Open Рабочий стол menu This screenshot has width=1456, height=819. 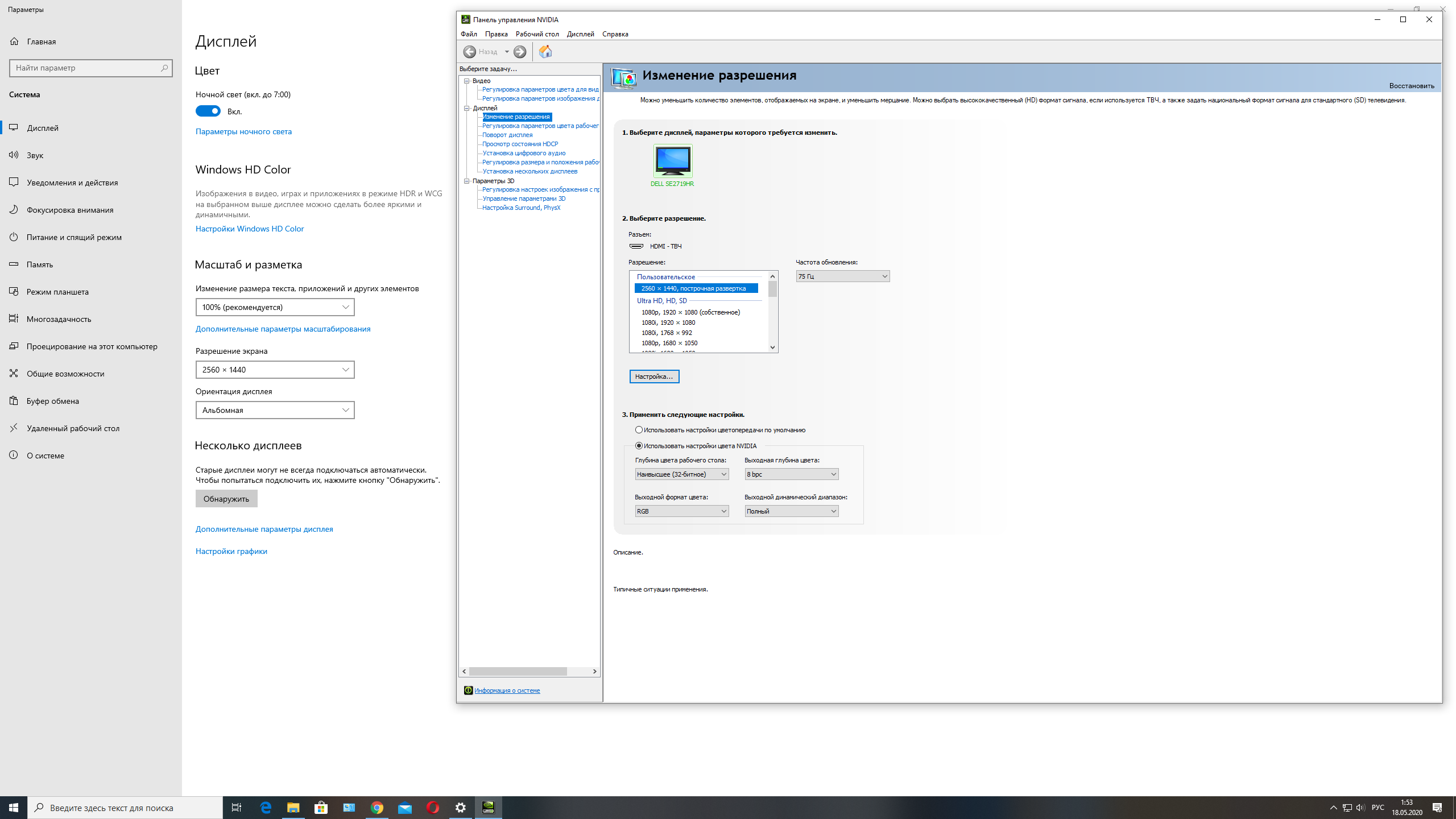pos(537,34)
